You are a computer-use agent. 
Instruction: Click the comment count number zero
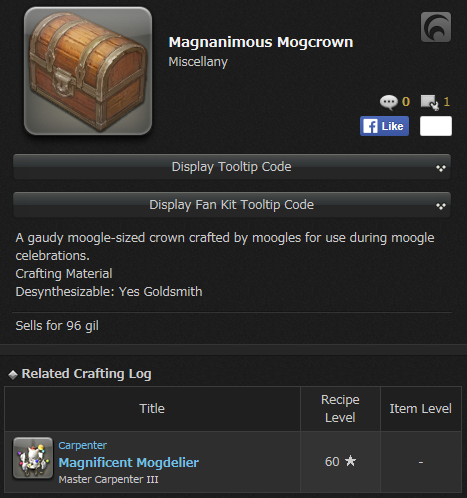(406, 101)
